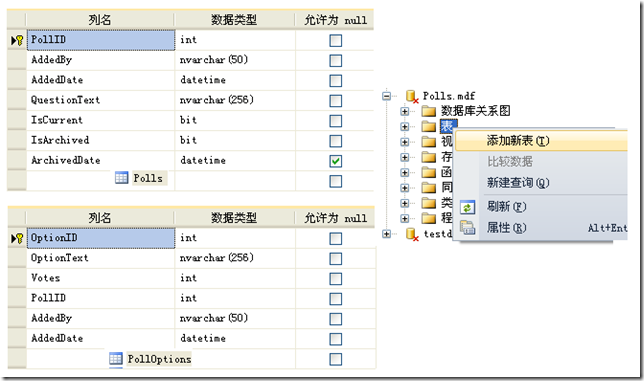Click the PollOptions table icon
The width and height of the screenshot is (644, 381).
tap(116, 358)
